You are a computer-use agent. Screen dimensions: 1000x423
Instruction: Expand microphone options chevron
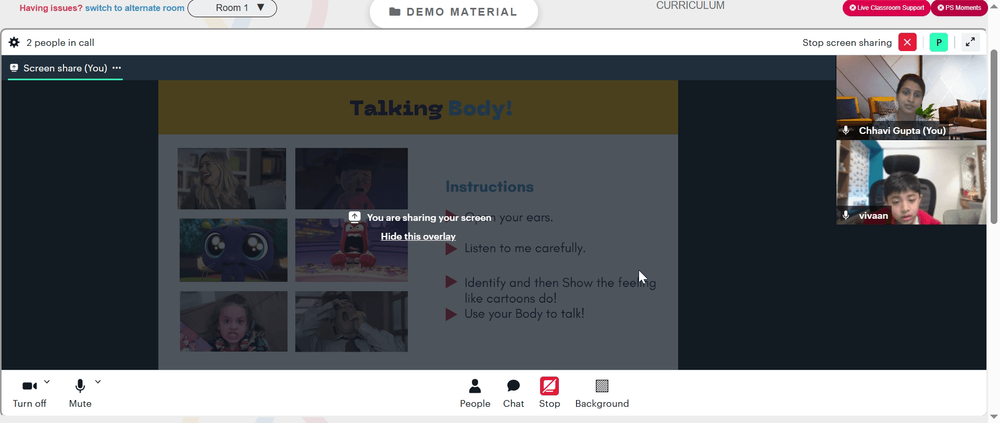click(x=98, y=382)
